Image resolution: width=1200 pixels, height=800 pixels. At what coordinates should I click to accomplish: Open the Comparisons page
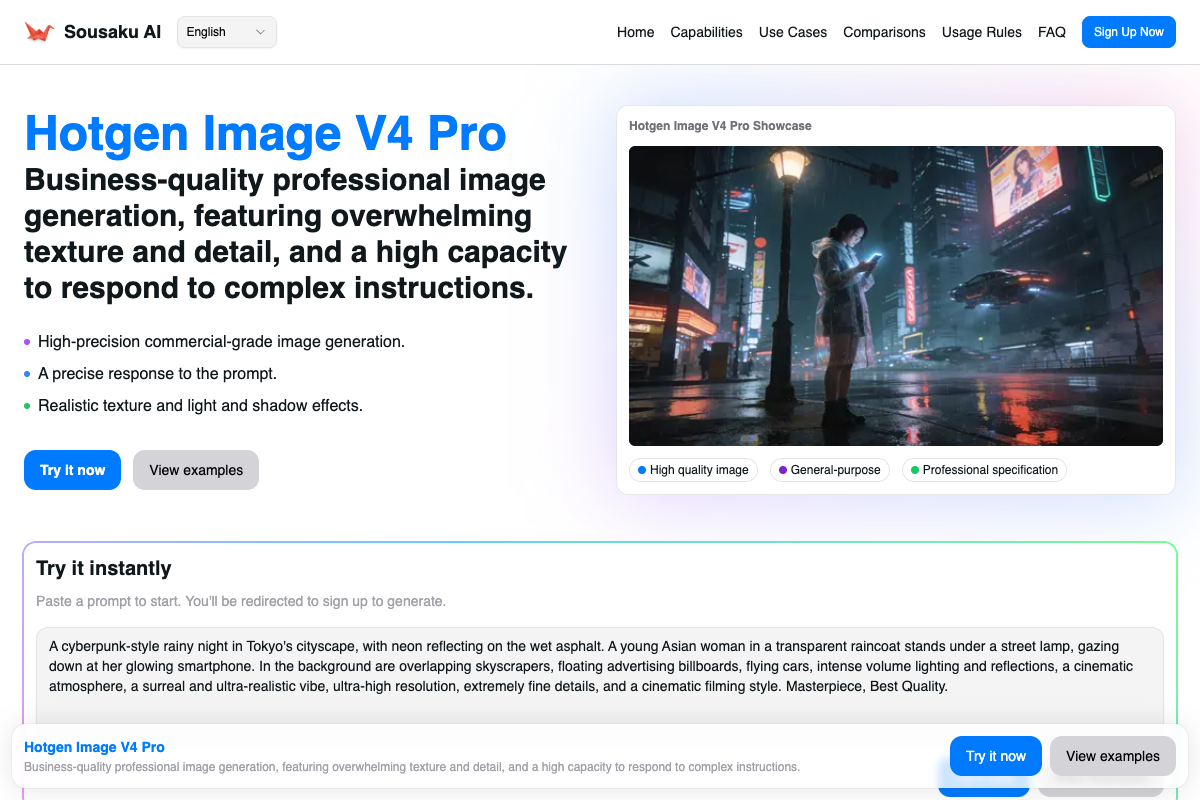[884, 32]
